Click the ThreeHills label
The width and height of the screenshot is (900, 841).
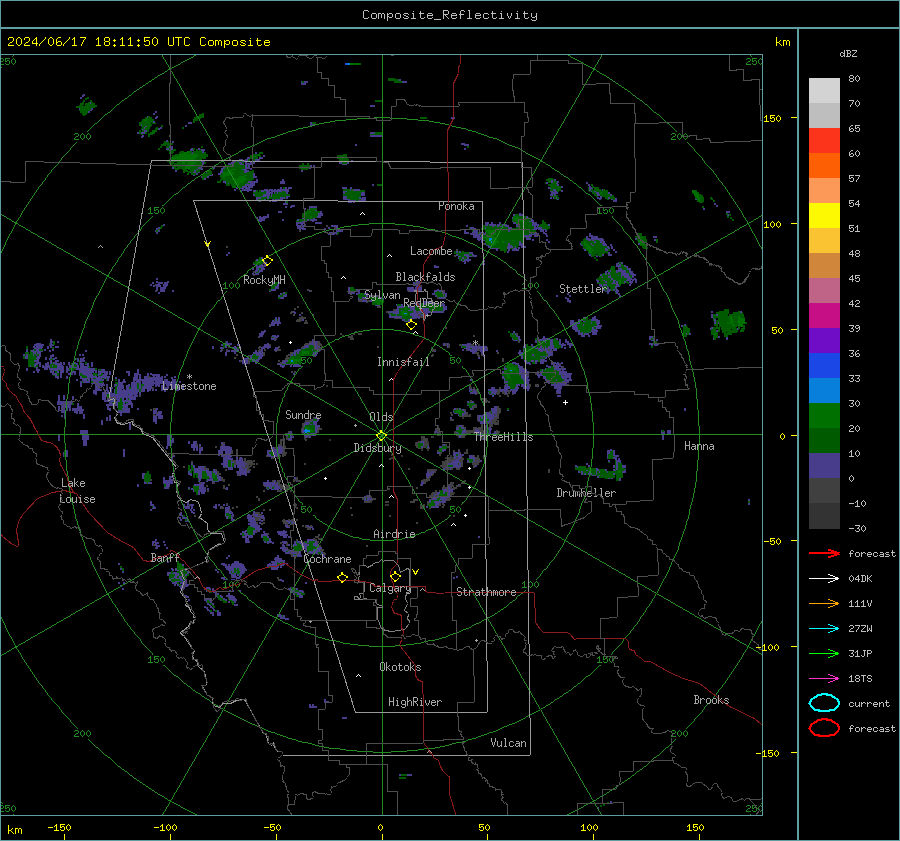(x=503, y=437)
